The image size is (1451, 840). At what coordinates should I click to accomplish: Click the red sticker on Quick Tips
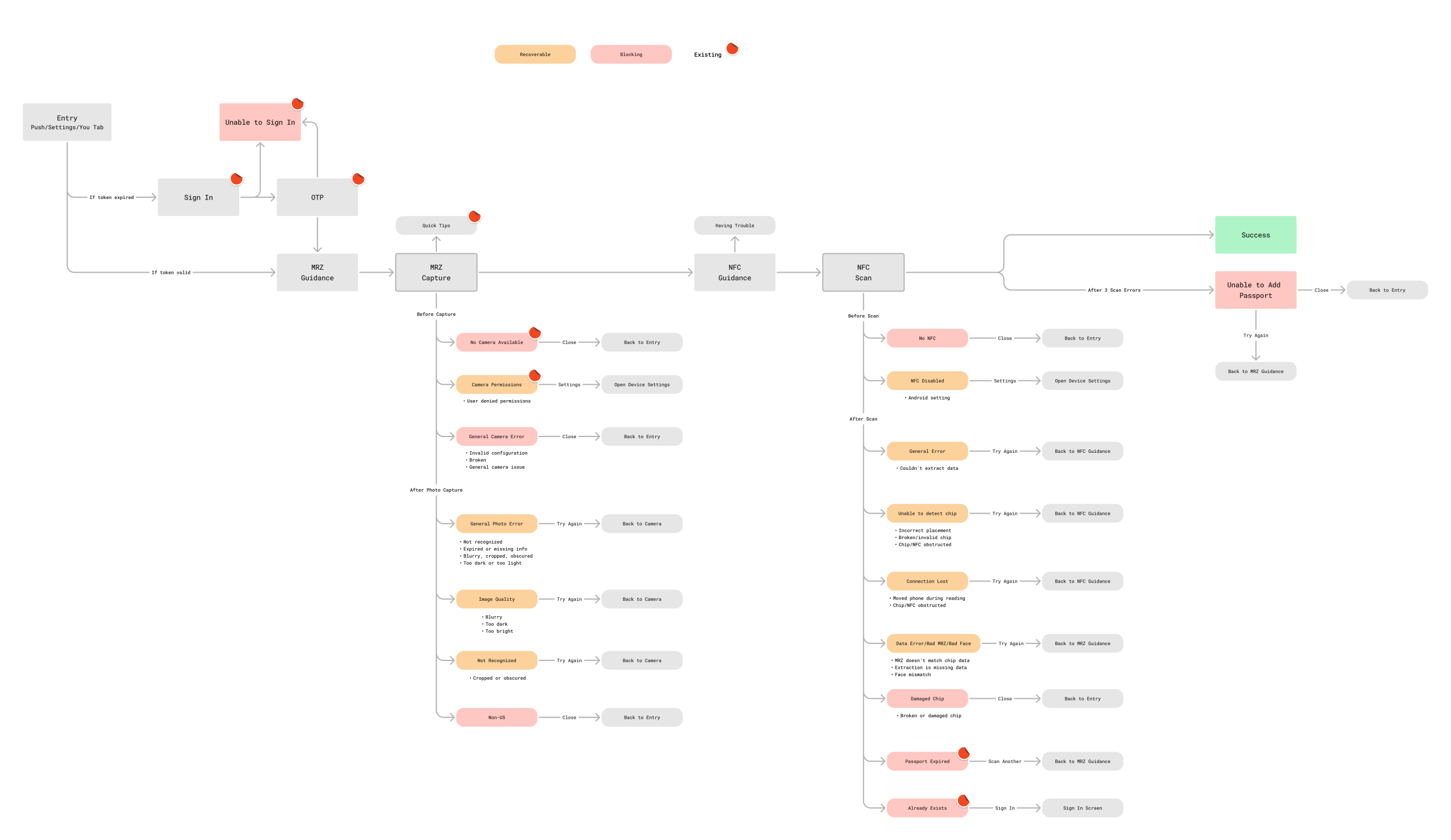tap(474, 217)
